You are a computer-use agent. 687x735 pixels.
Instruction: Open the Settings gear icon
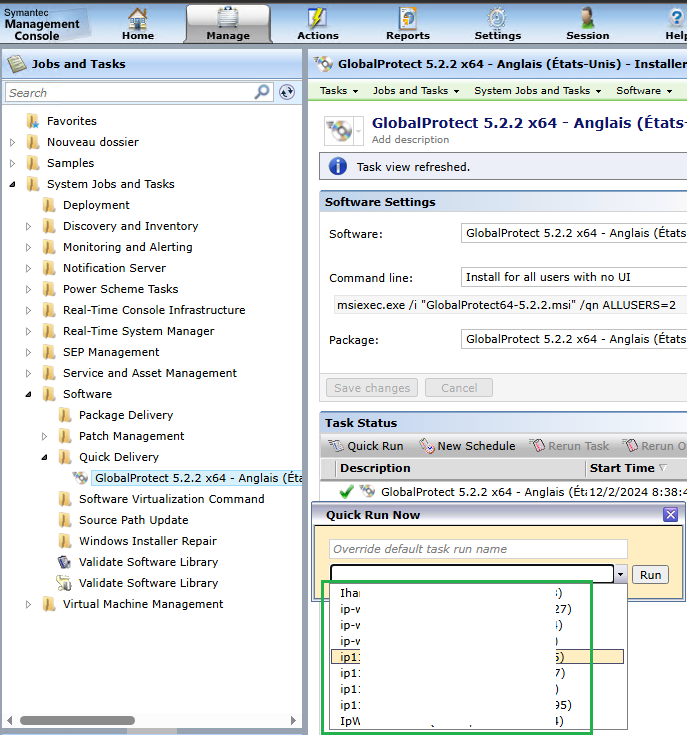tap(497, 18)
